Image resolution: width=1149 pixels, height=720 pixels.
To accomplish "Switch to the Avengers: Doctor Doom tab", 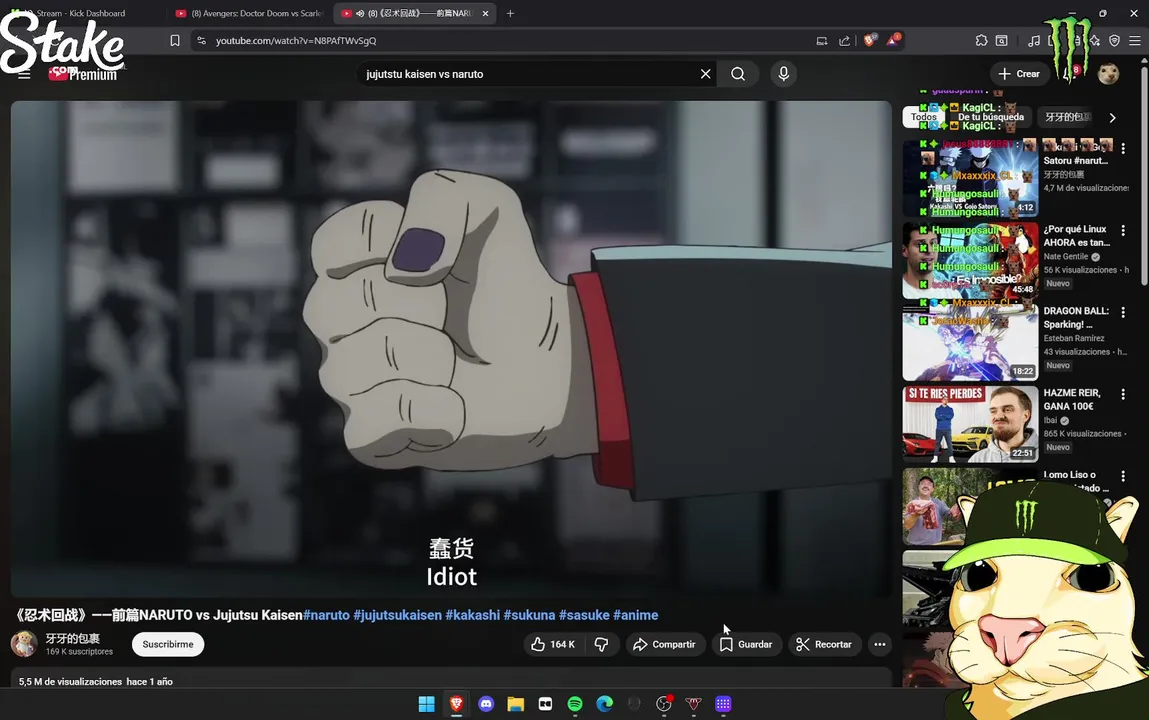I will coord(249,13).
